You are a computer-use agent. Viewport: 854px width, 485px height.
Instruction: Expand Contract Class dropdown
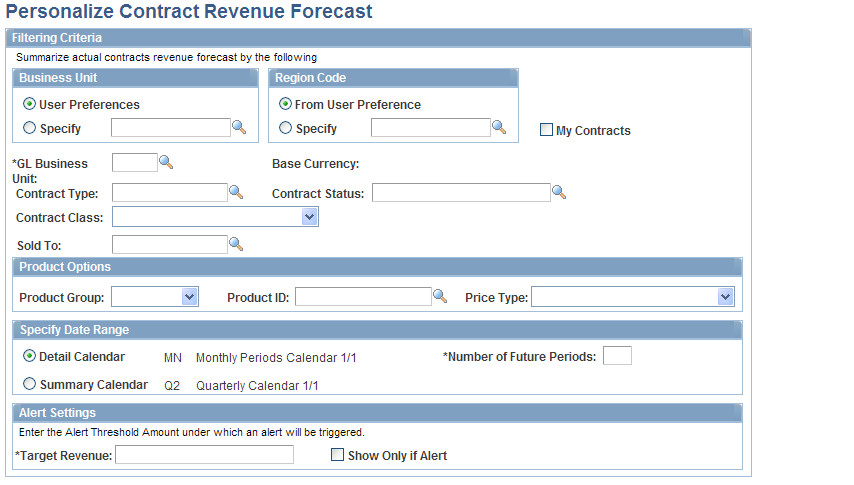(309, 217)
